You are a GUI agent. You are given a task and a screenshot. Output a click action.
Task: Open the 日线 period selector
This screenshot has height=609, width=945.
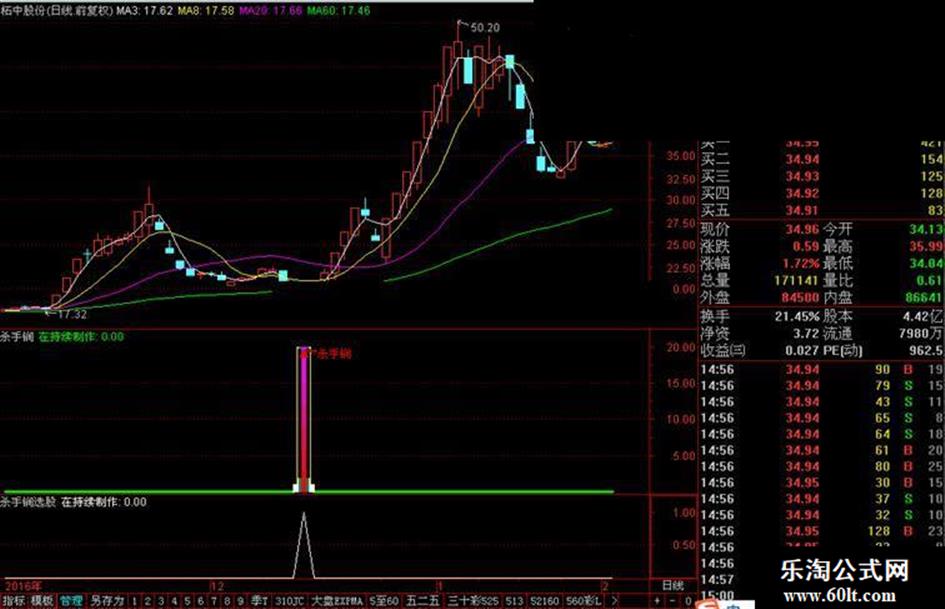[x=673, y=585]
